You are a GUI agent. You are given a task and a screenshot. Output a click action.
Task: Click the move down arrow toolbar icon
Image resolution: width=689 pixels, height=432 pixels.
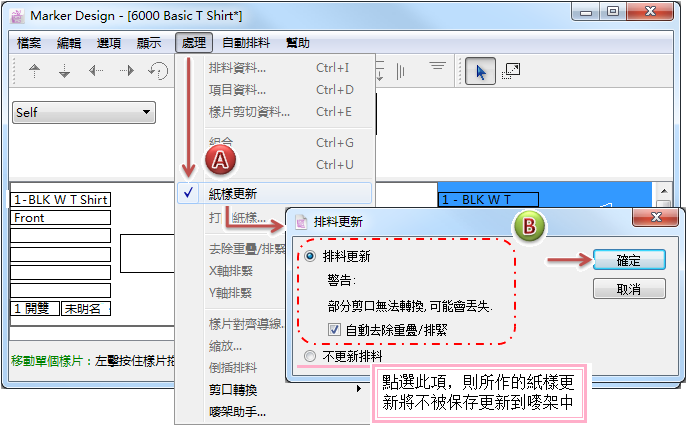65,70
